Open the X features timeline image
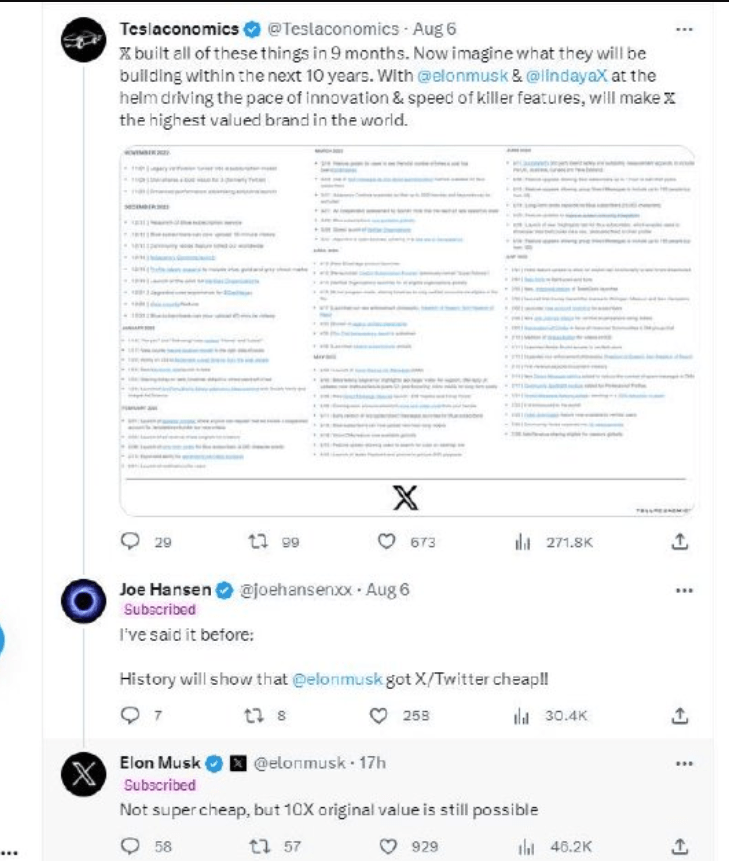Viewport: 729px width, 861px height. (409, 330)
